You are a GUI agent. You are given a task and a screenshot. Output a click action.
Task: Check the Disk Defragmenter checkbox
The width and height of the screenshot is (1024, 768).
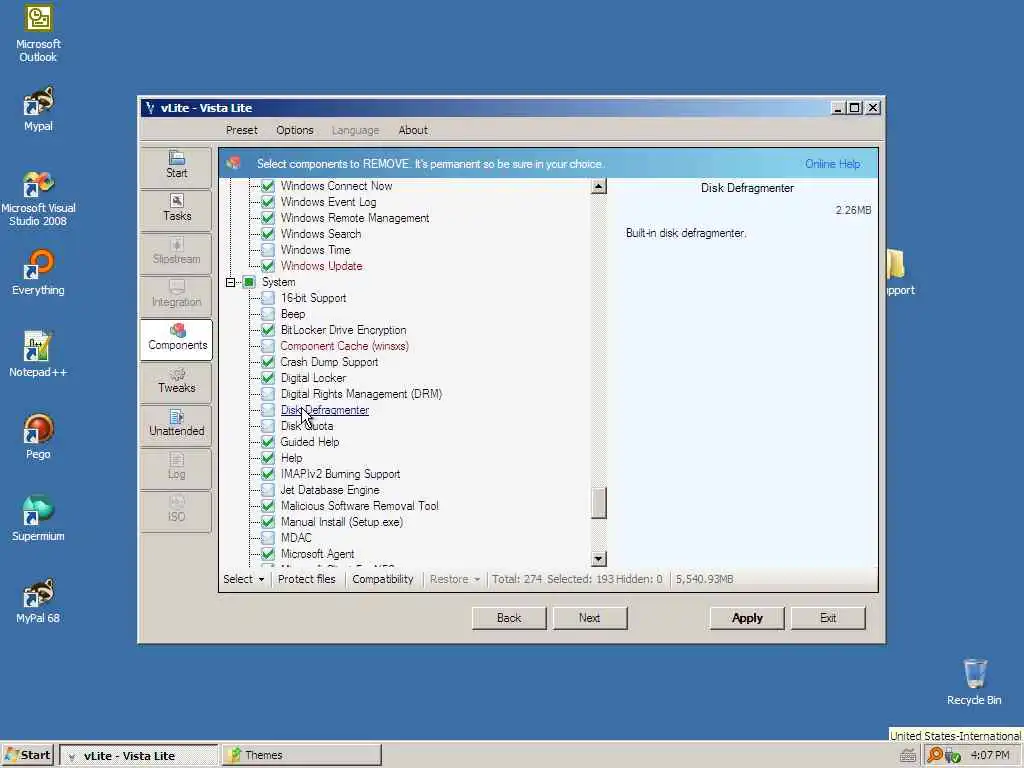coord(268,410)
